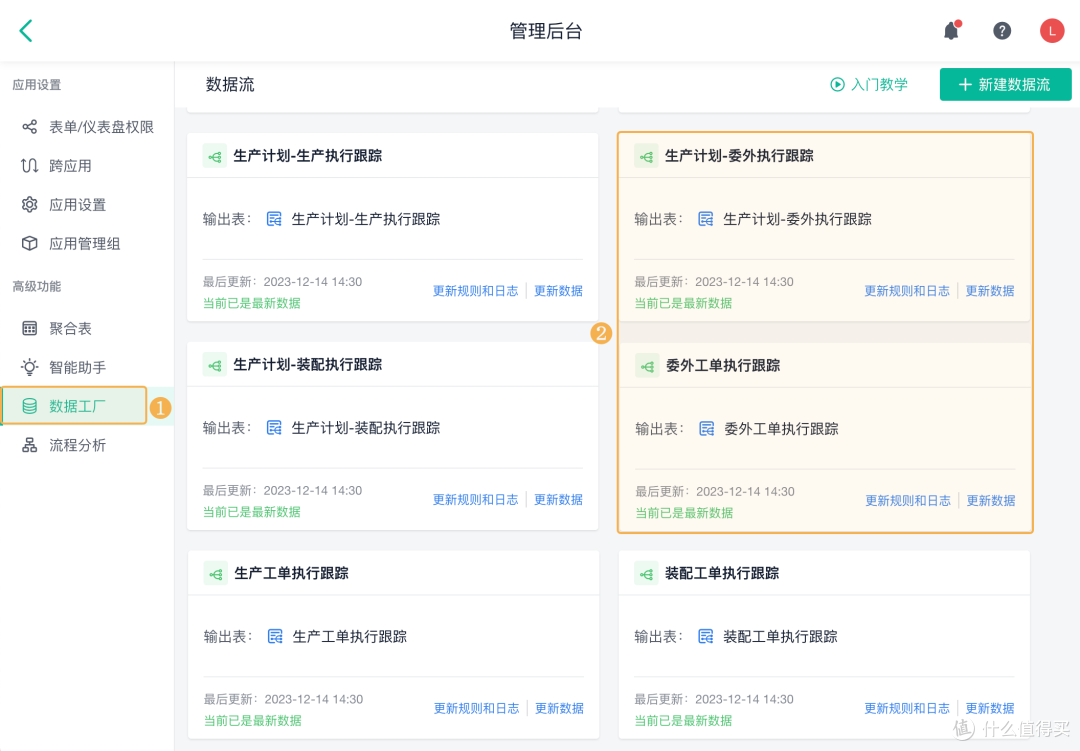Image resolution: width=1080 pixels, height=751 pixels.
Task: Click the 智能助手 lightbulb icon
Action: [x=30, y=367]
